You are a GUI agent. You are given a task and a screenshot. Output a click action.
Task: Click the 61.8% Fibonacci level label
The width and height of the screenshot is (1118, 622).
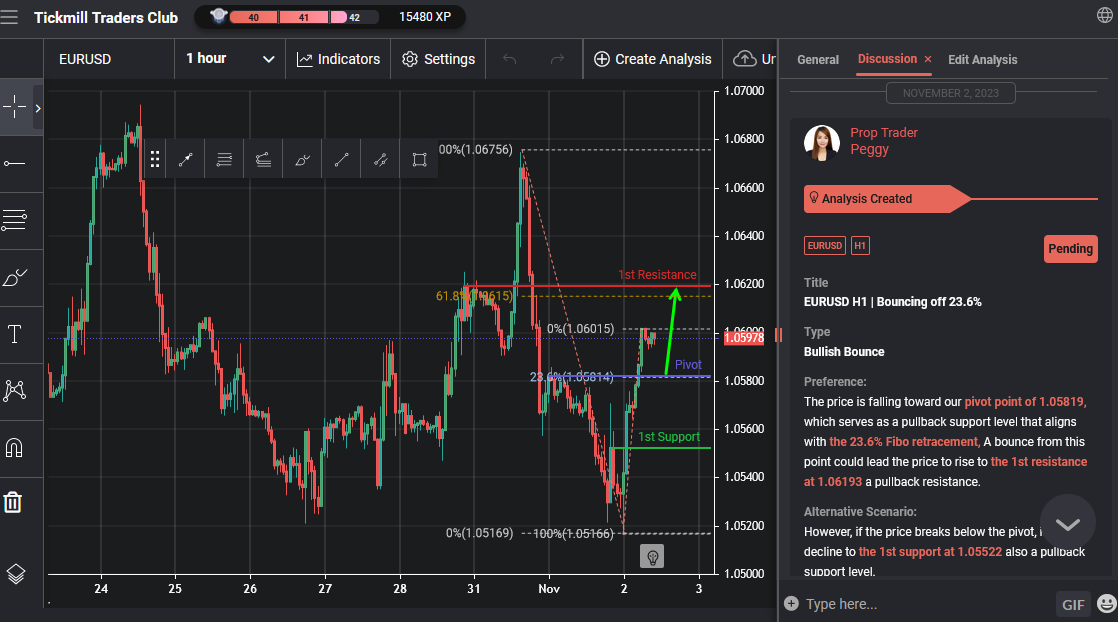coord(473,295)
